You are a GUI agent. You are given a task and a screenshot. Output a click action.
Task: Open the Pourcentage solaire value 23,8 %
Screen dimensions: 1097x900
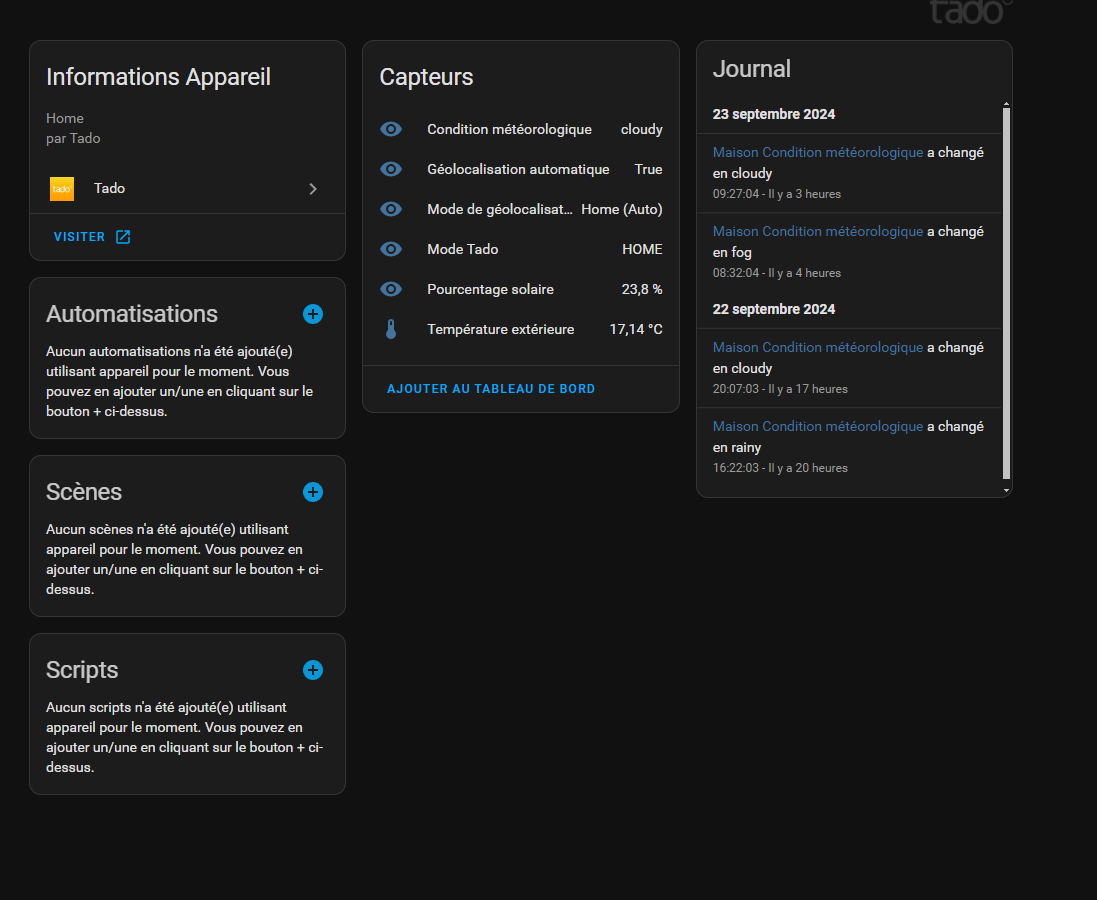pos(641,289)
